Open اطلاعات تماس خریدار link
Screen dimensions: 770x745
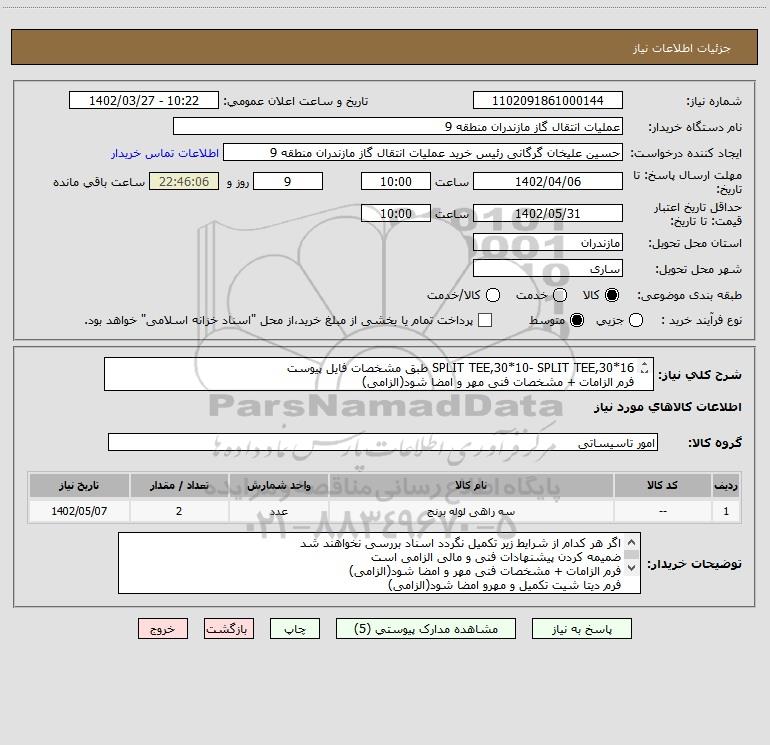tap(165, 153)
